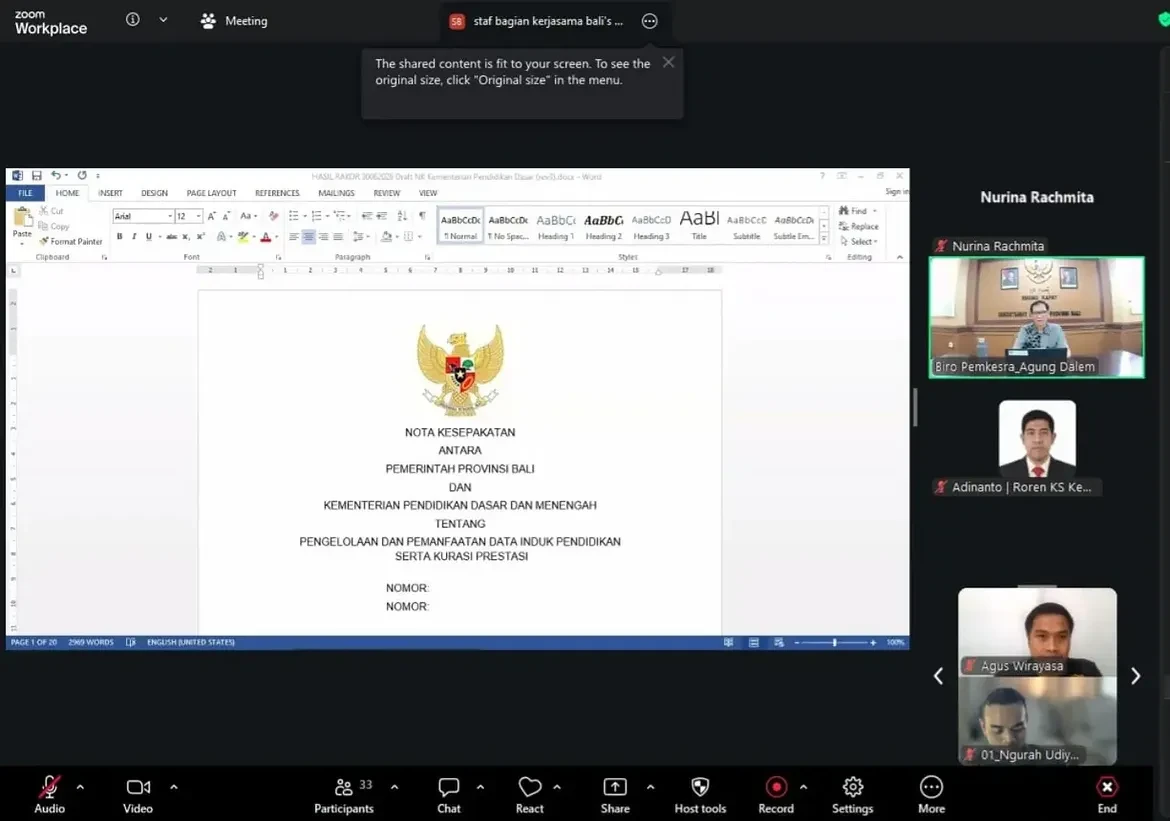The height and width of the screenshot is (821, 1170).
Task: Click the Word zoom slider handle
Action: pos(834,643)
